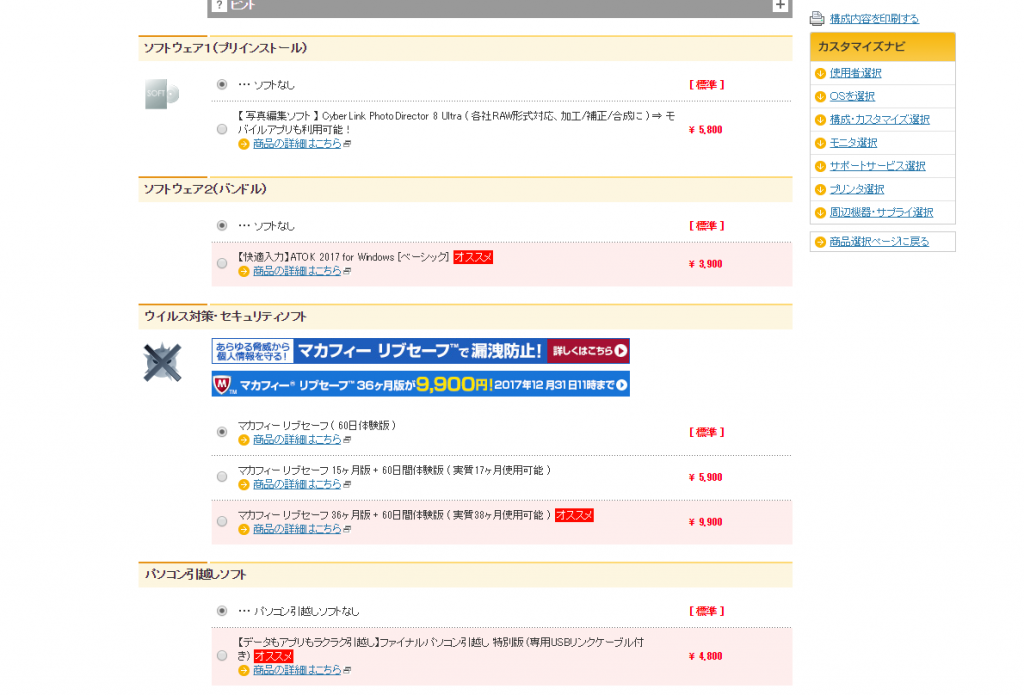Open the 構成内容を印刷する link
This screenshot has height=695, width=1024.
pyautogui.click(x=874, y=19)
